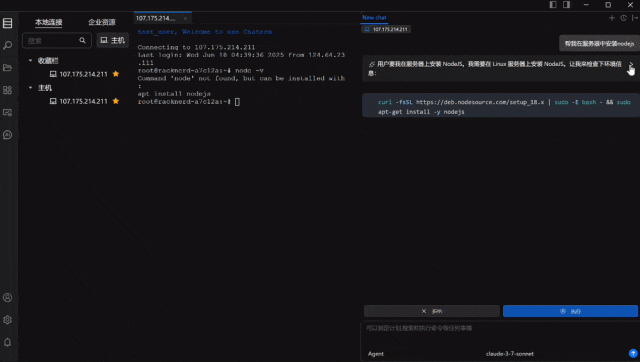Open the settings gear icon in the sidebar

[x=7, y=320]
